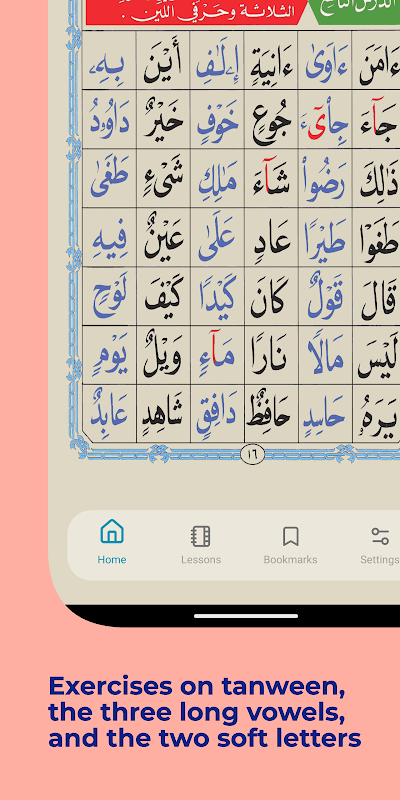Tap the Home house icon
This screenshot has width=400, height=800.
112,532
